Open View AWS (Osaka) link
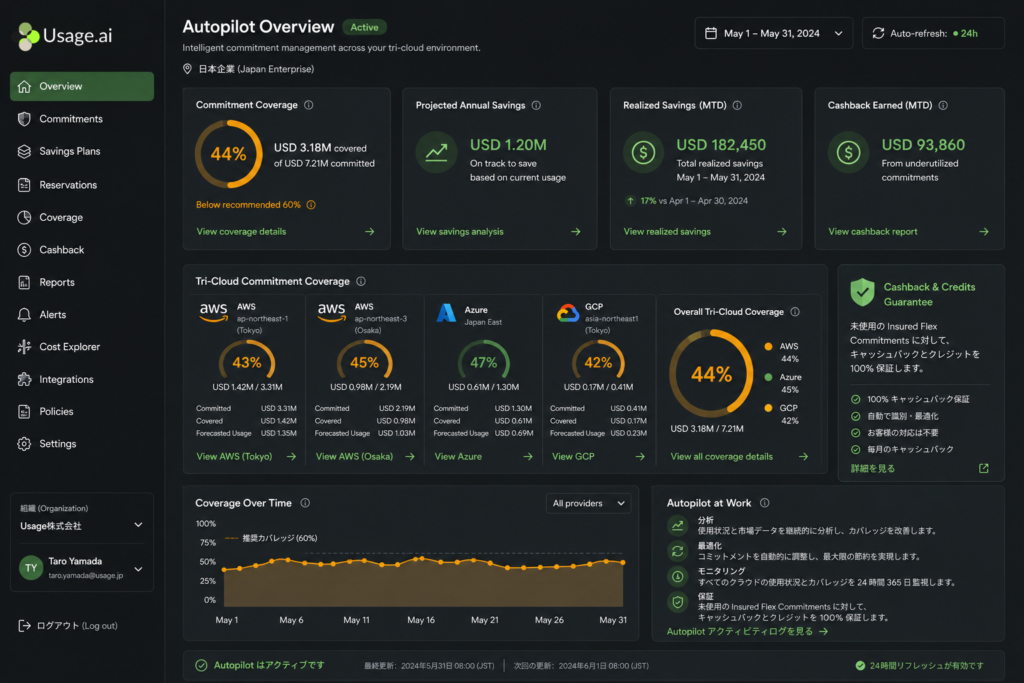 pos(365,456)
